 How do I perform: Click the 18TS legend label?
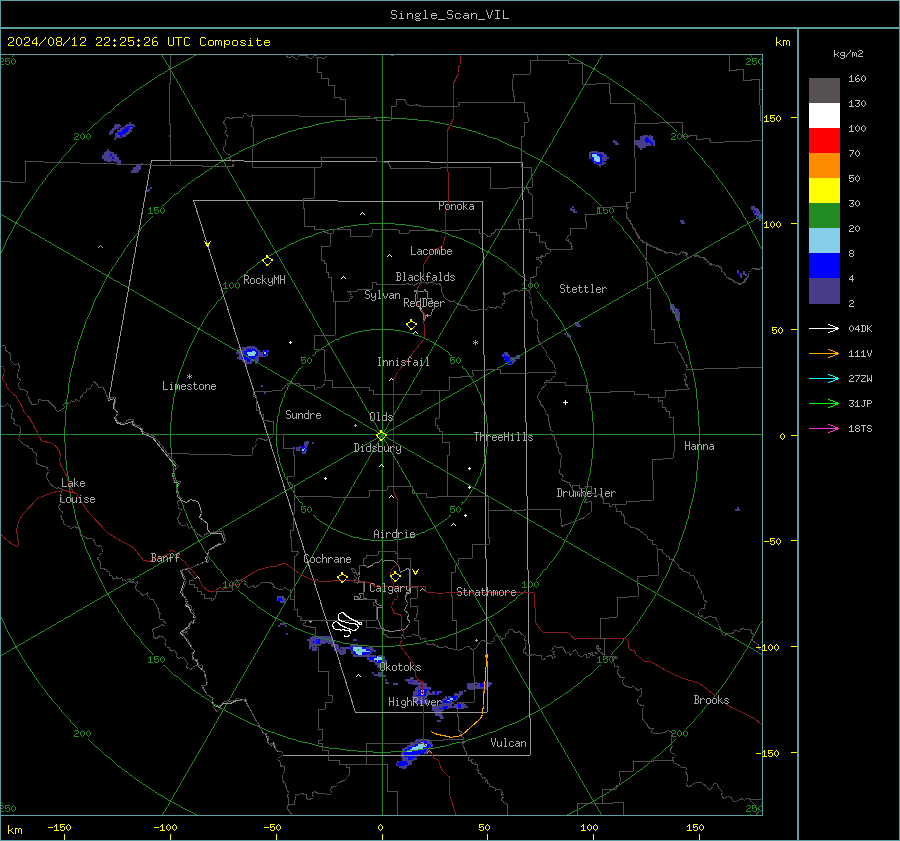click(860, 429)
